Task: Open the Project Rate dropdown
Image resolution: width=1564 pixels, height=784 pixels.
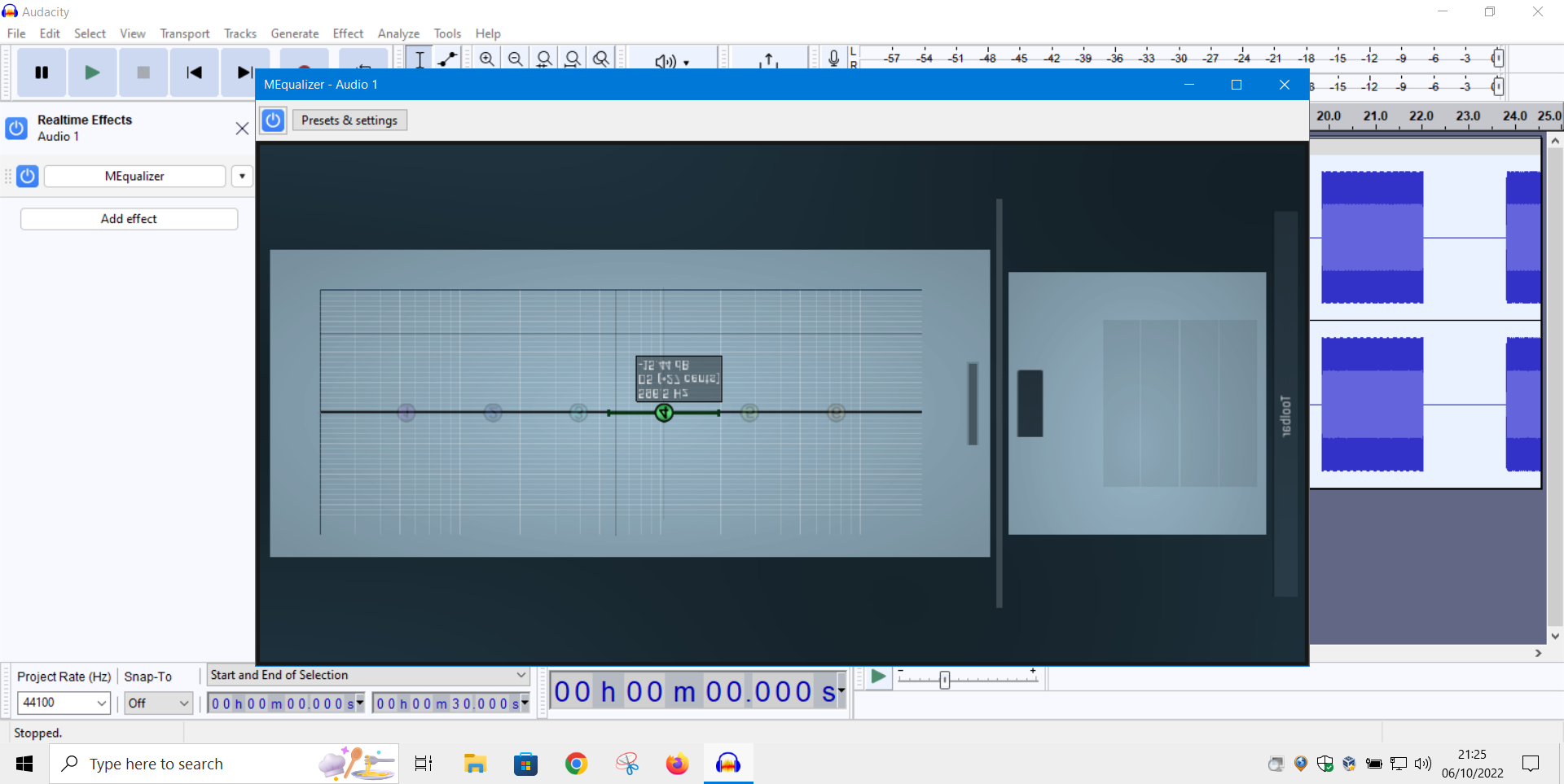Action: coord(63,703)
